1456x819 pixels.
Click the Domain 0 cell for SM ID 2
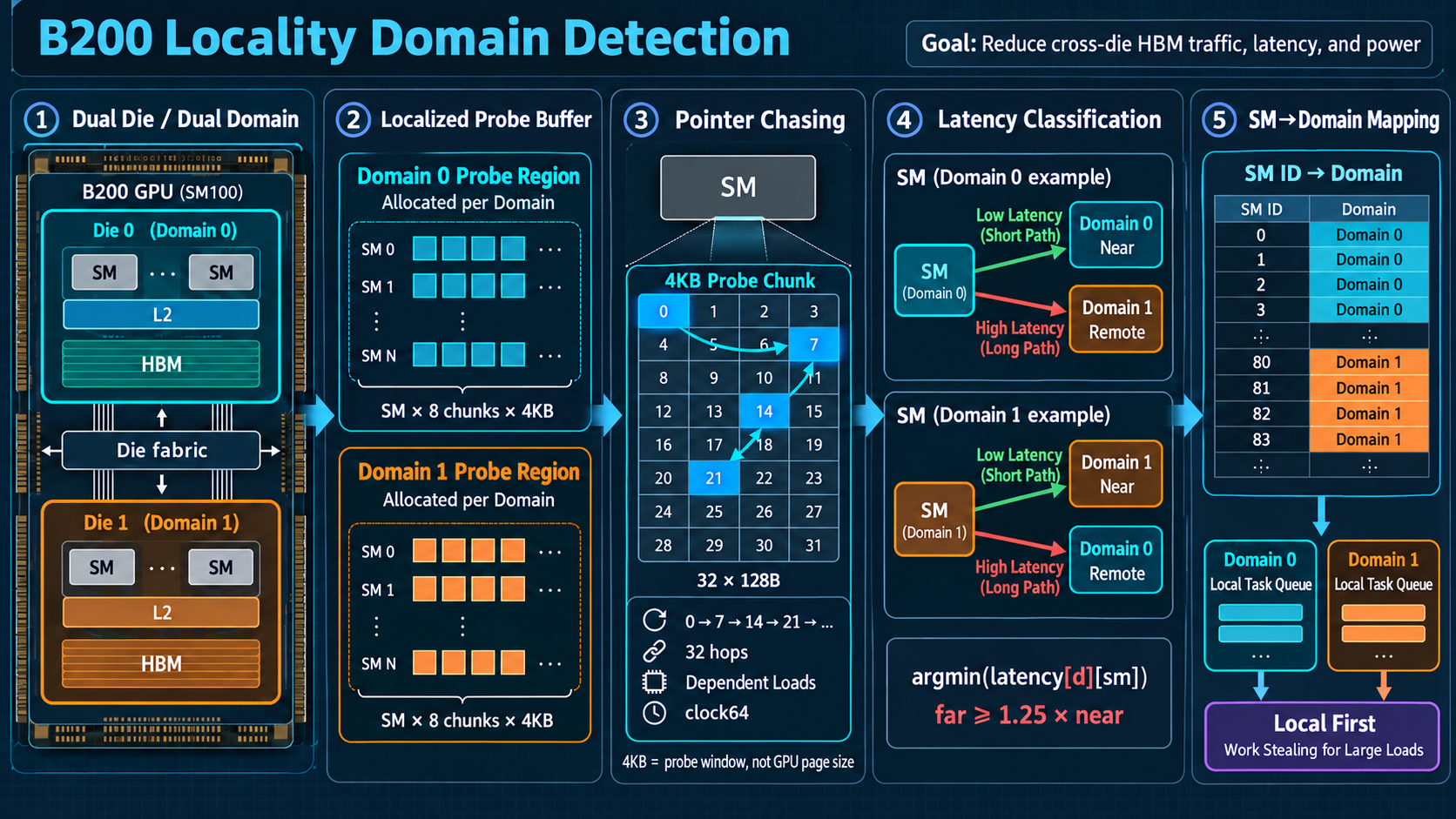point(1369,285)
